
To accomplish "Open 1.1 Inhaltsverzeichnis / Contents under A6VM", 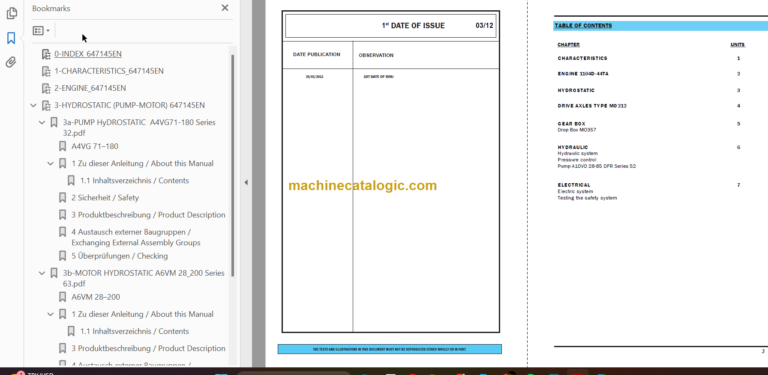I will point(134,331).
